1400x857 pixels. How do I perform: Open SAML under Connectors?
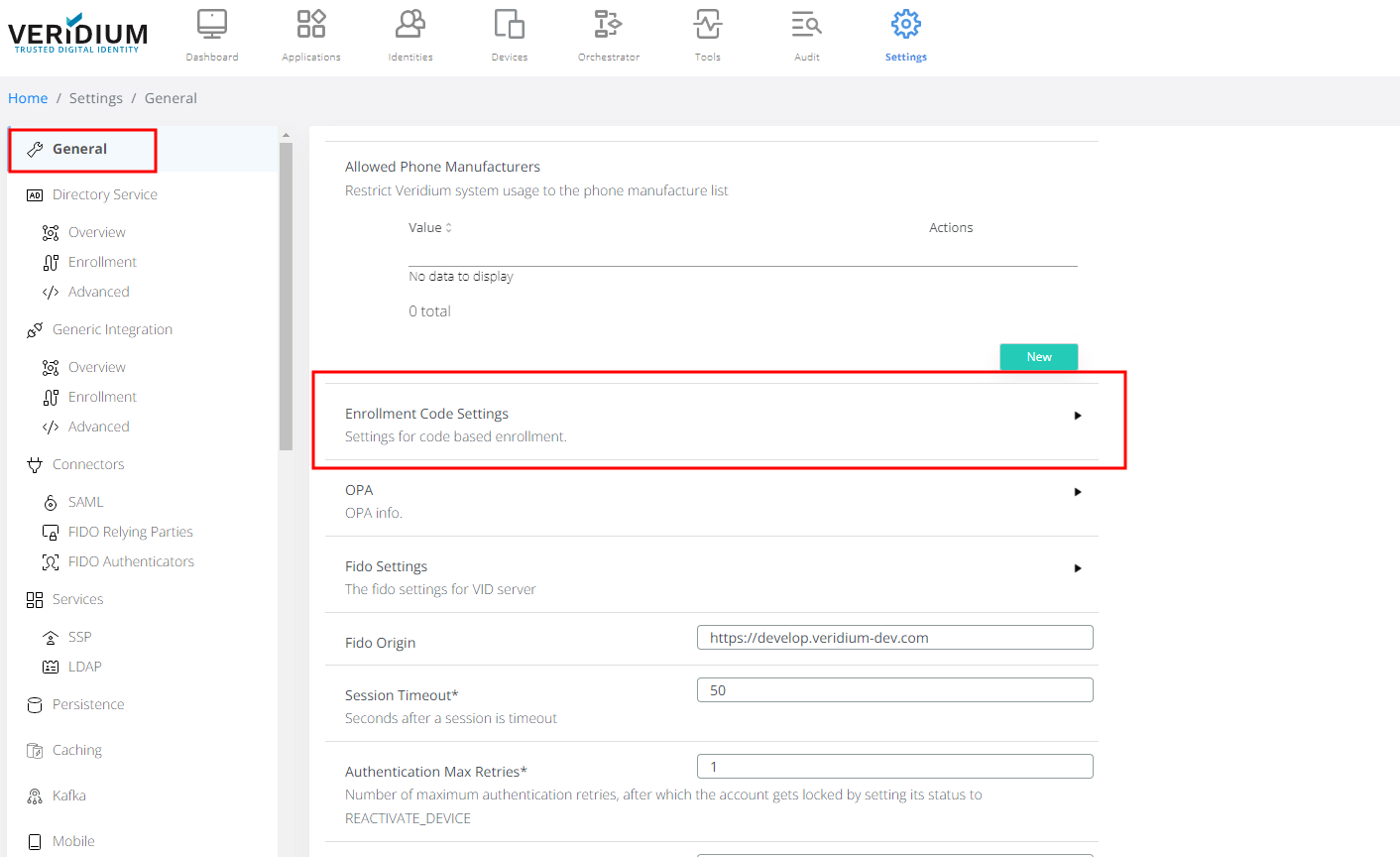tap(85, 502)
